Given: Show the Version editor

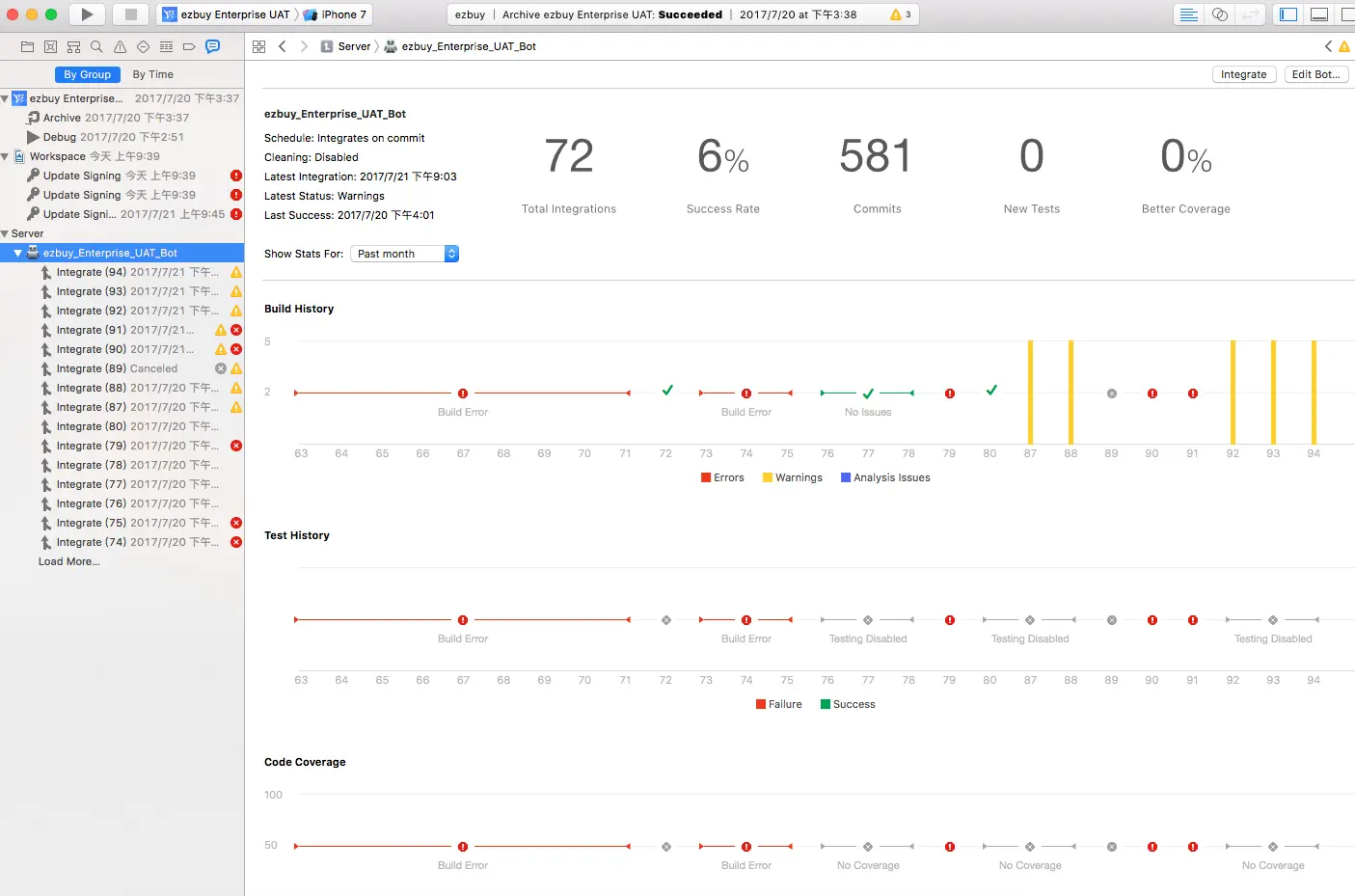Looking at the screenshot, I should pos(1251,14).
